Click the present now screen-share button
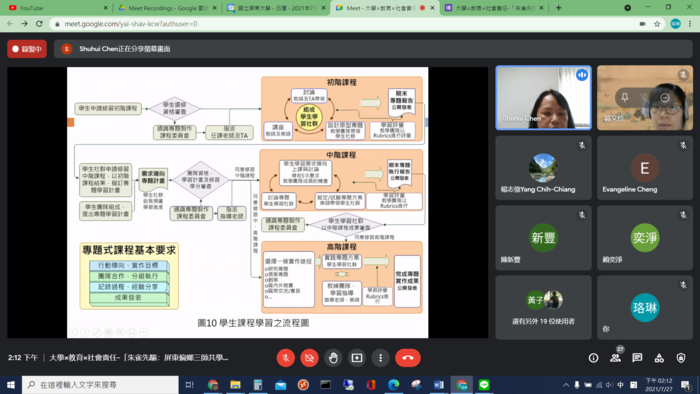The image size is (700, 394). point(357,358)
